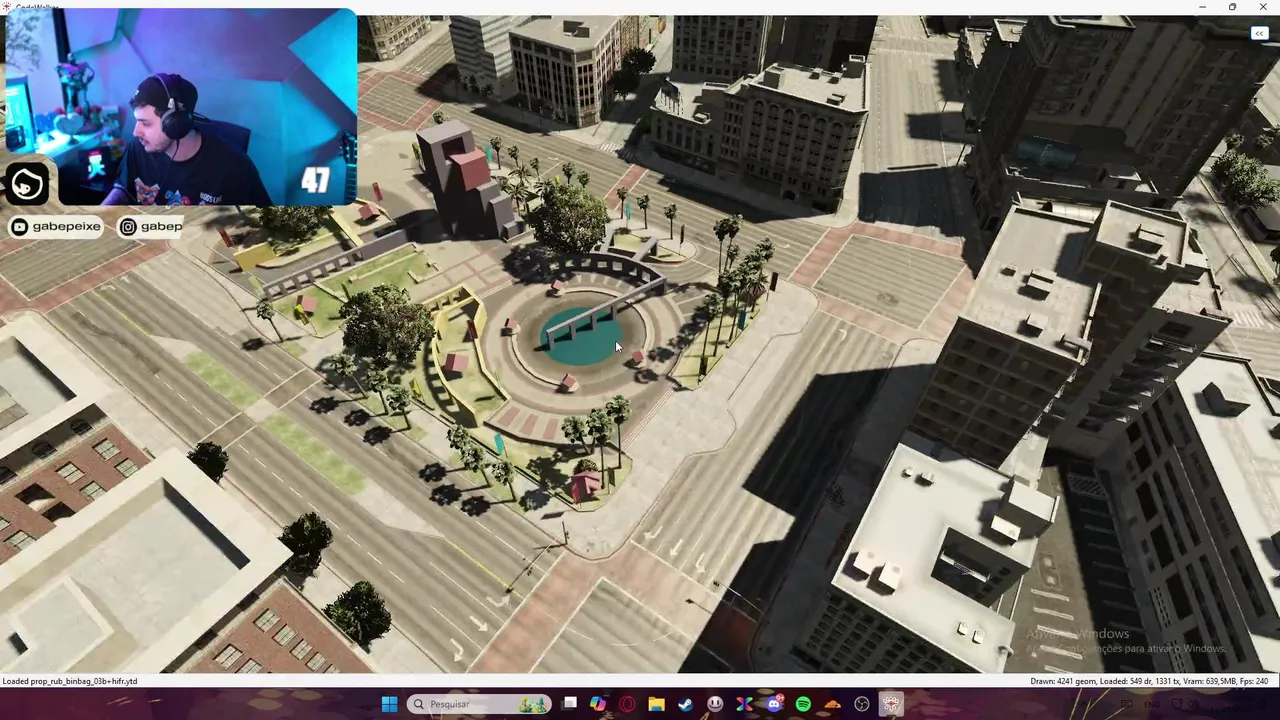The width and height of the screenshot is (1280, 720).
Task: Open the colorful X-shaped taskbar icon
Action: tap(744, 704)
